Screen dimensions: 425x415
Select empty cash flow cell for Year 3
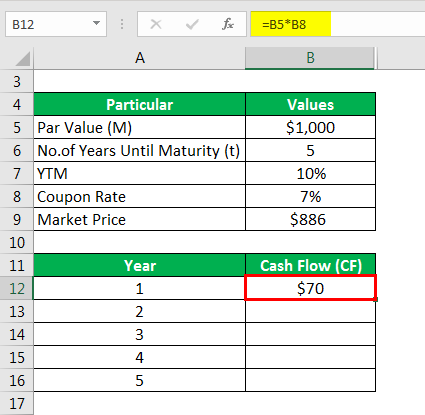(x=310, y=334)
